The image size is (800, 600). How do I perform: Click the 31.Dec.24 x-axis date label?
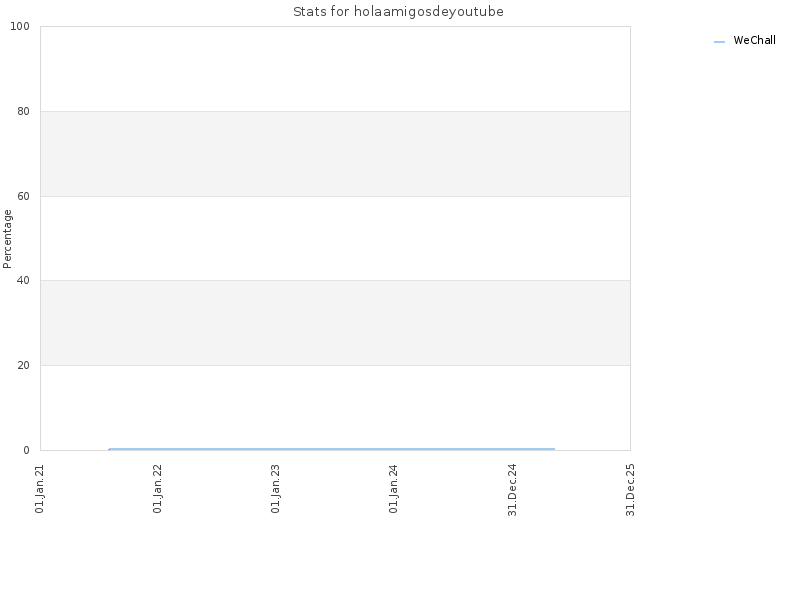(512, 490)
